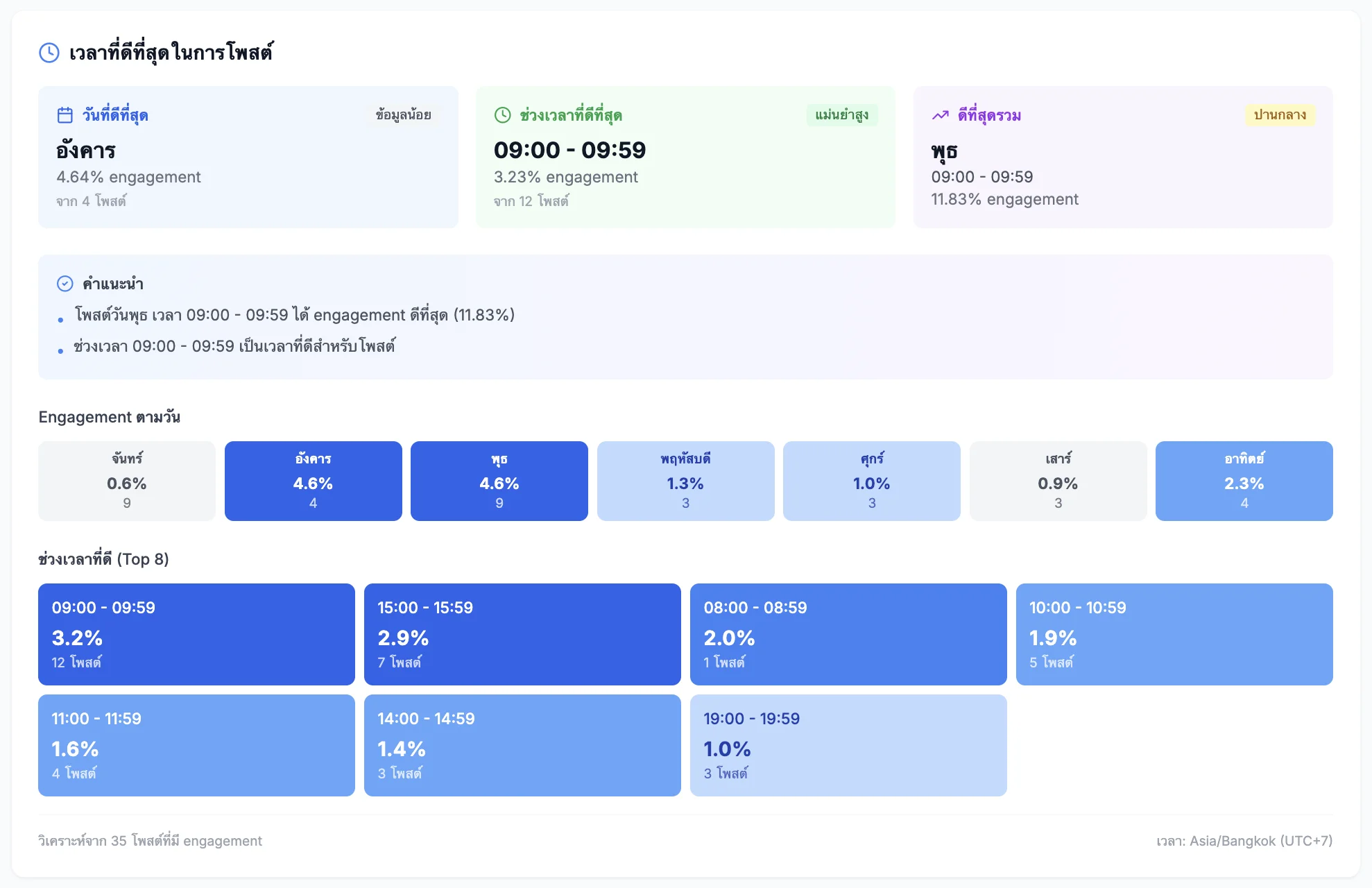Click the ข้อมูลน้อย badge
The image size is (1372, 888).
[x=403, y=115]
